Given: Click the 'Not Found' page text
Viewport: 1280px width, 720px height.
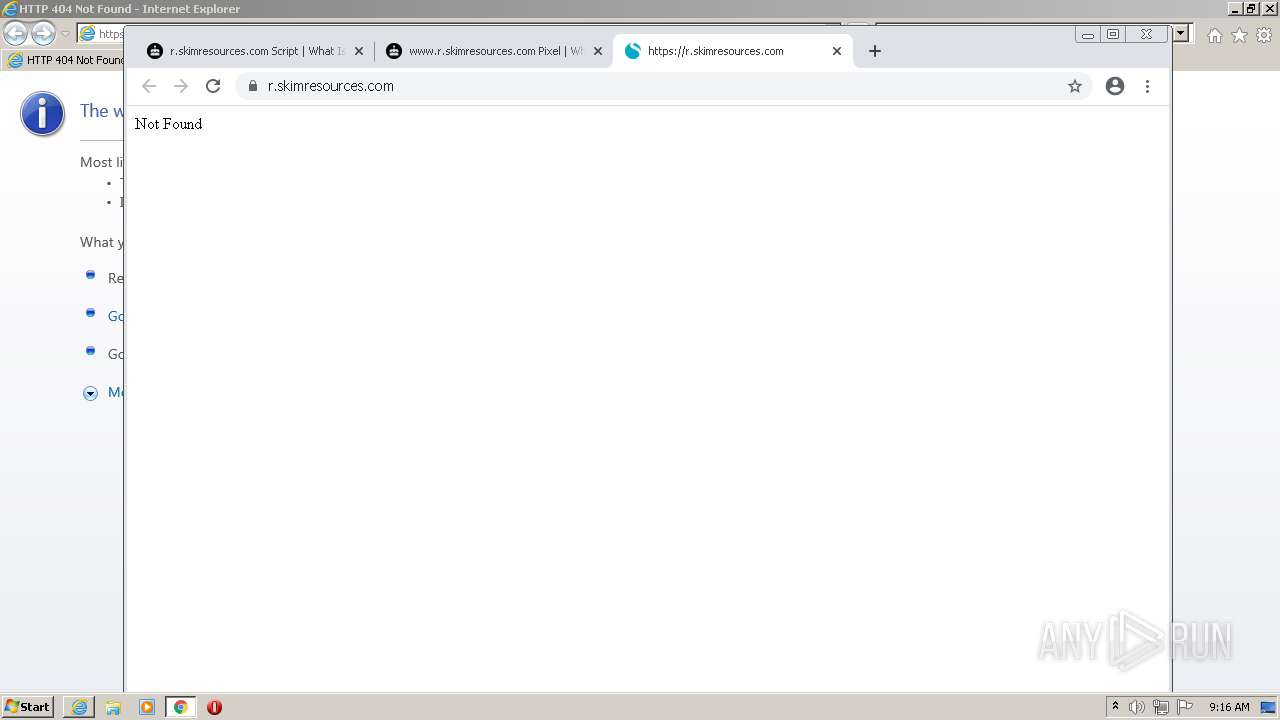Looking at the screenshot, I should click(168, 124).
